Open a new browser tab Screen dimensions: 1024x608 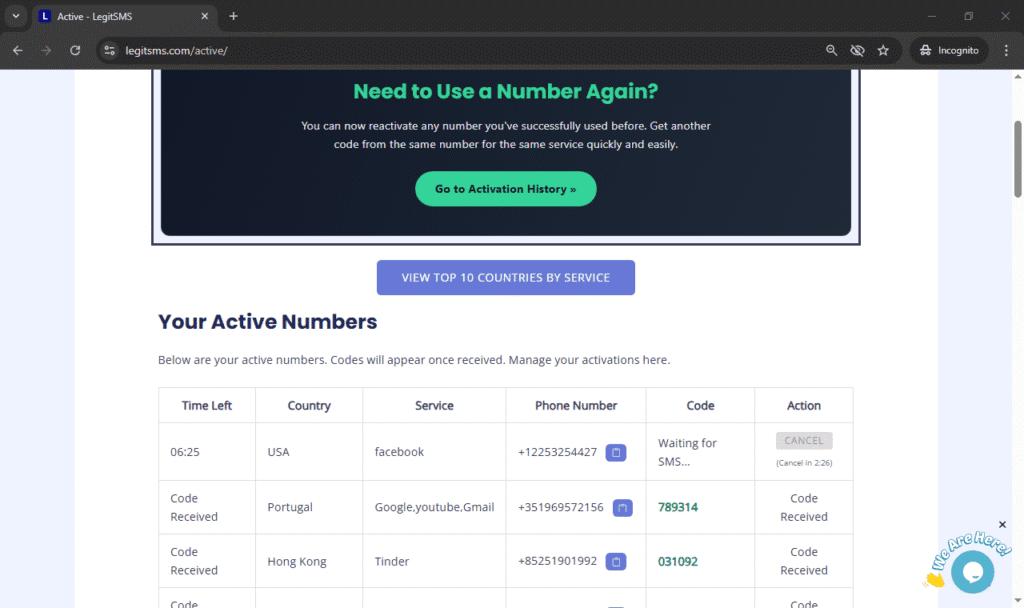pyautogui.click(x=233, y=16)
